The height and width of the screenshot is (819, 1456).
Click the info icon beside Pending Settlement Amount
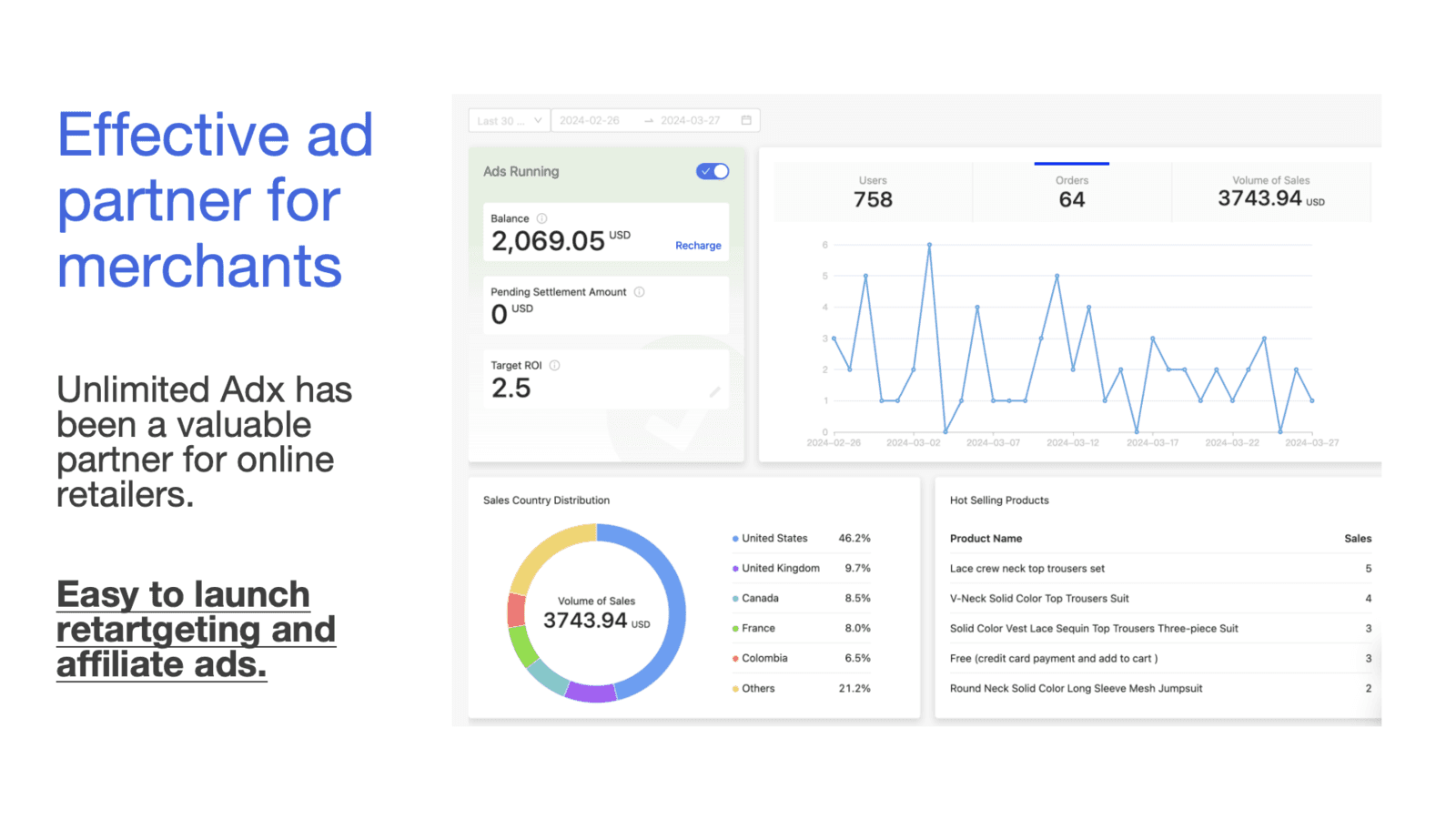(640, 291)
